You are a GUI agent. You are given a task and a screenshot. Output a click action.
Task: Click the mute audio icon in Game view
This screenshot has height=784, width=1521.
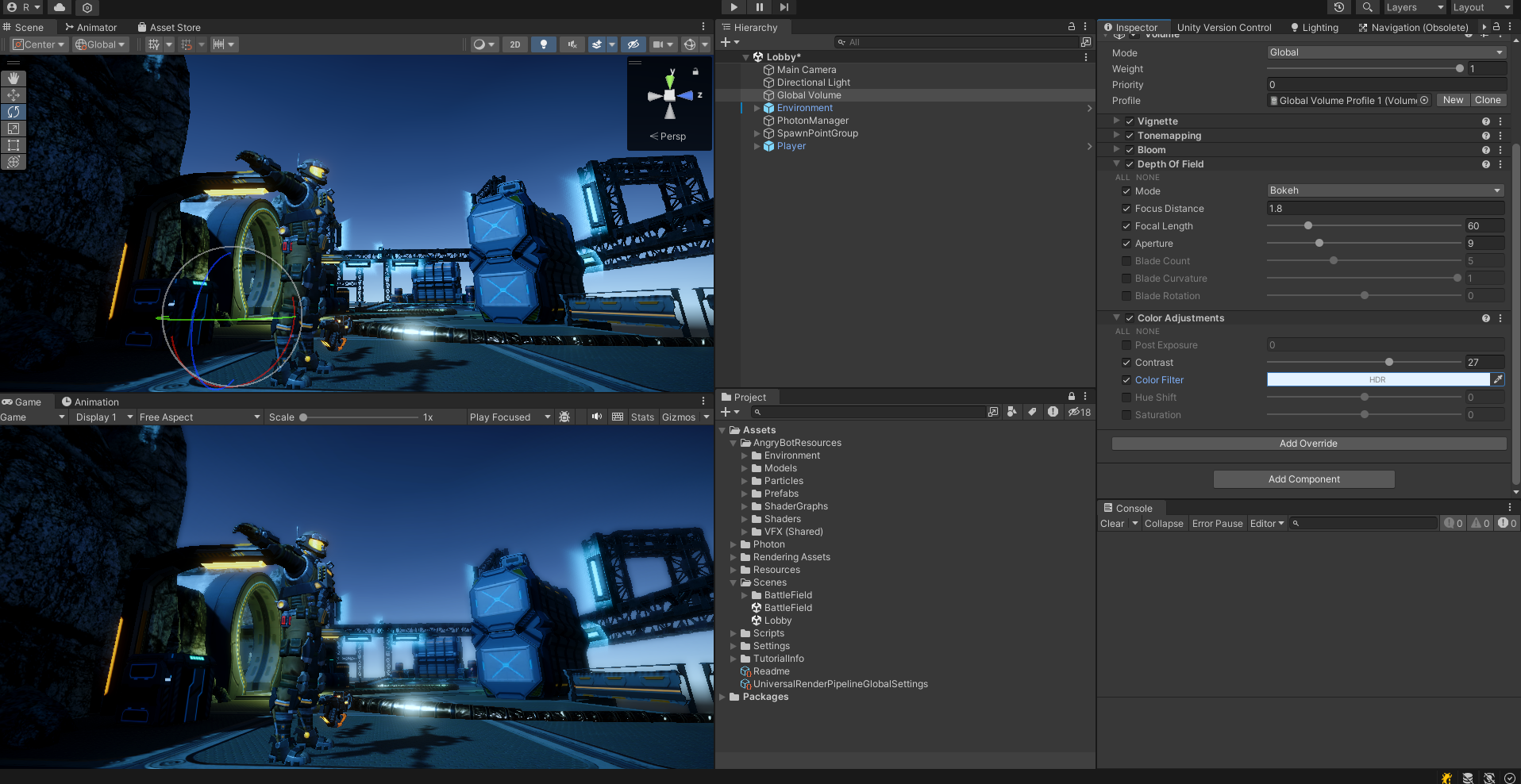597,417
